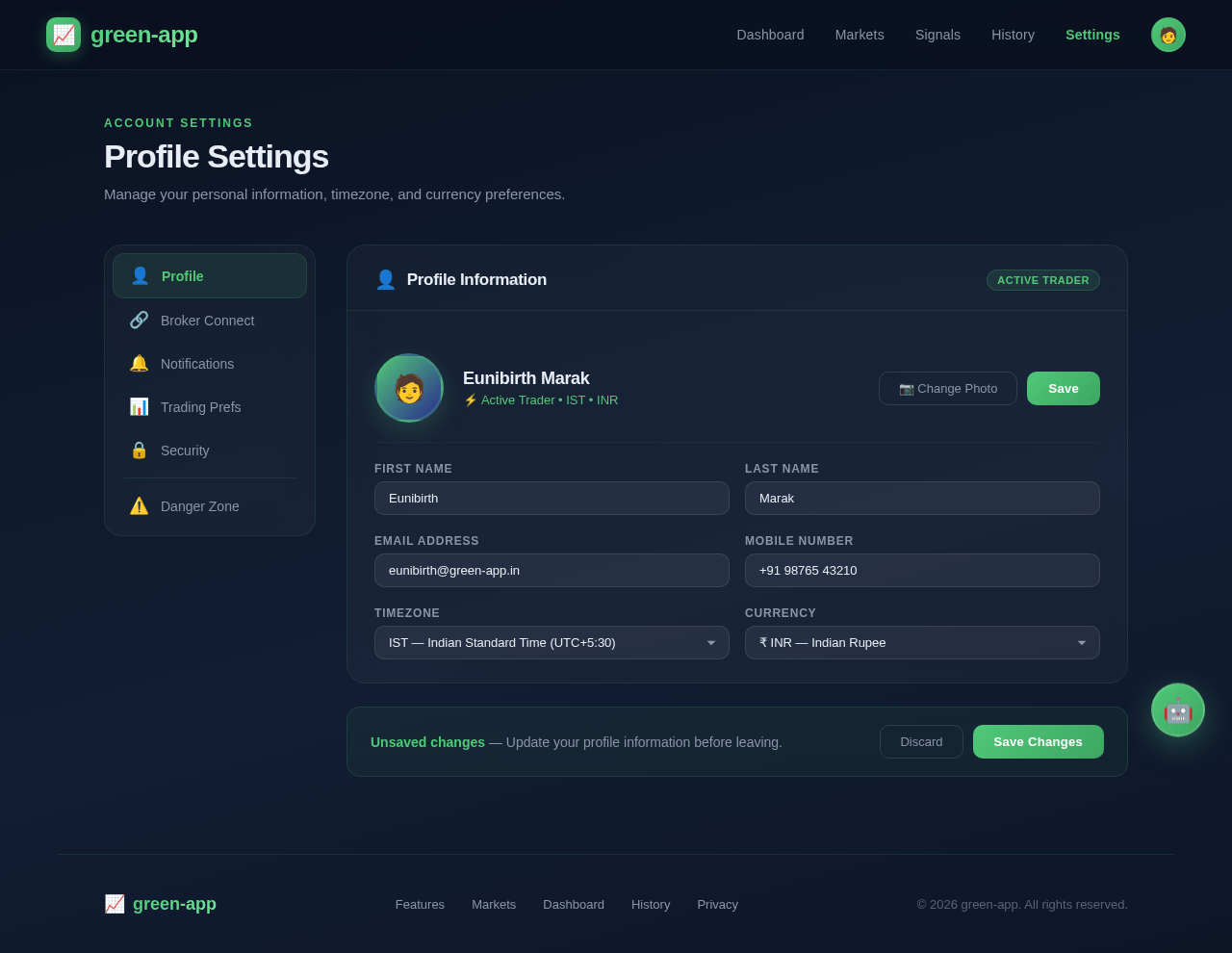Click the Discard button
The image size is (1232, 953).
[920, 741]
